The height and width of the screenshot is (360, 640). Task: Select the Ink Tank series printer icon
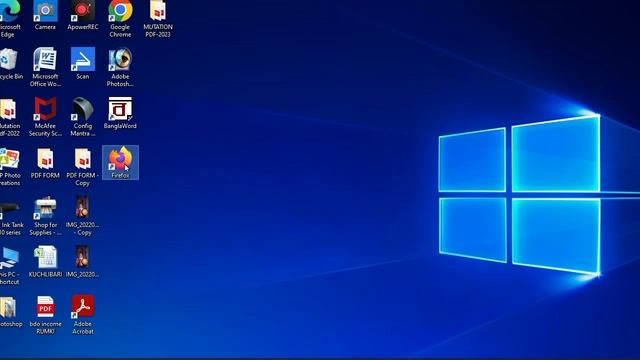tap(11, 216)
